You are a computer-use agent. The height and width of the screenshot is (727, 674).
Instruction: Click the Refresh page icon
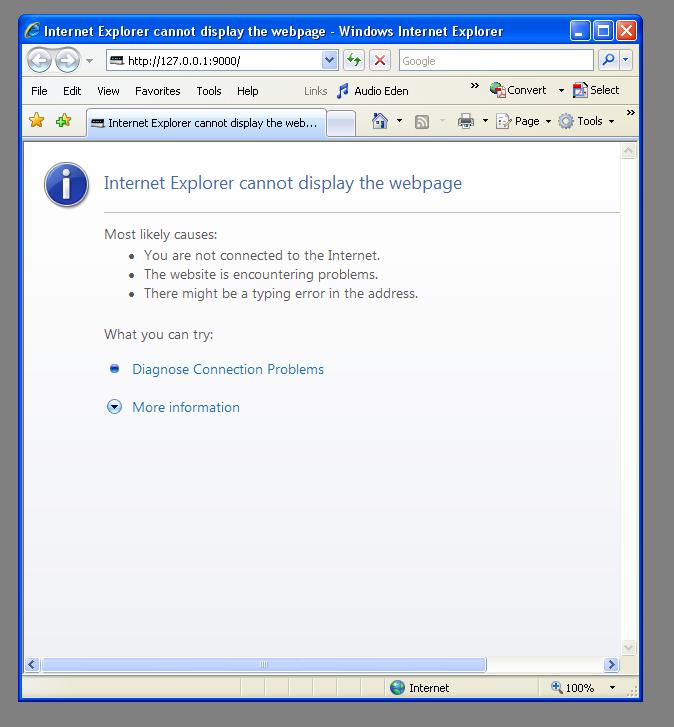click(x=354, y=61)
